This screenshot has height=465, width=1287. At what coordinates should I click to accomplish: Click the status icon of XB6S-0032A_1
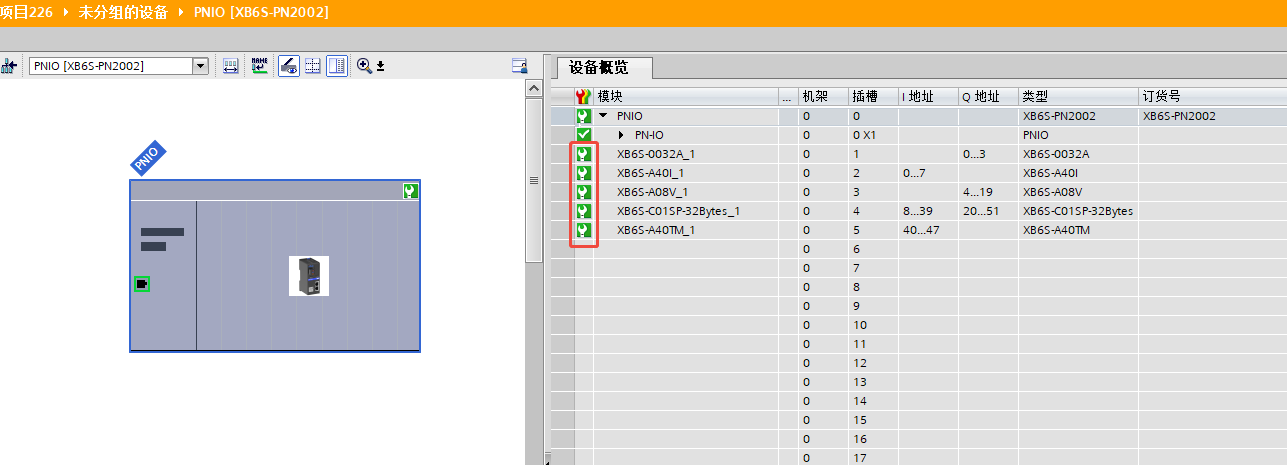coord(584,154)
